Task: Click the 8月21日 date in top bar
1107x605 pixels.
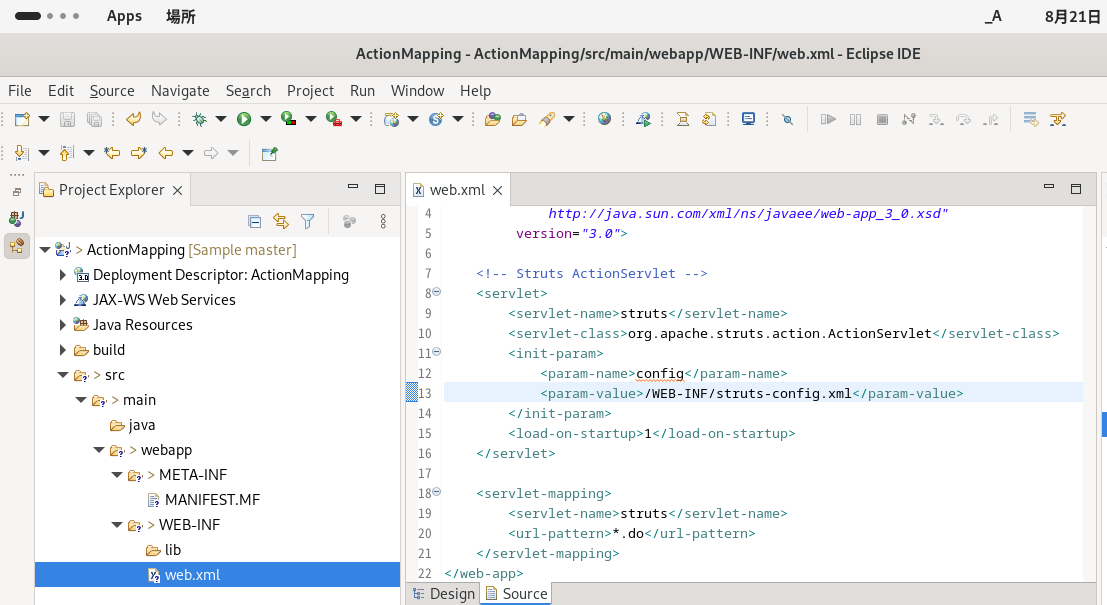Action: pyautogui.click(x=1072, y=16)
